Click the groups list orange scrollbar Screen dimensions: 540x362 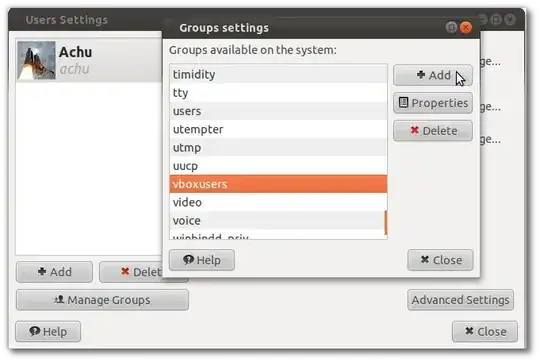coord(385,223)
